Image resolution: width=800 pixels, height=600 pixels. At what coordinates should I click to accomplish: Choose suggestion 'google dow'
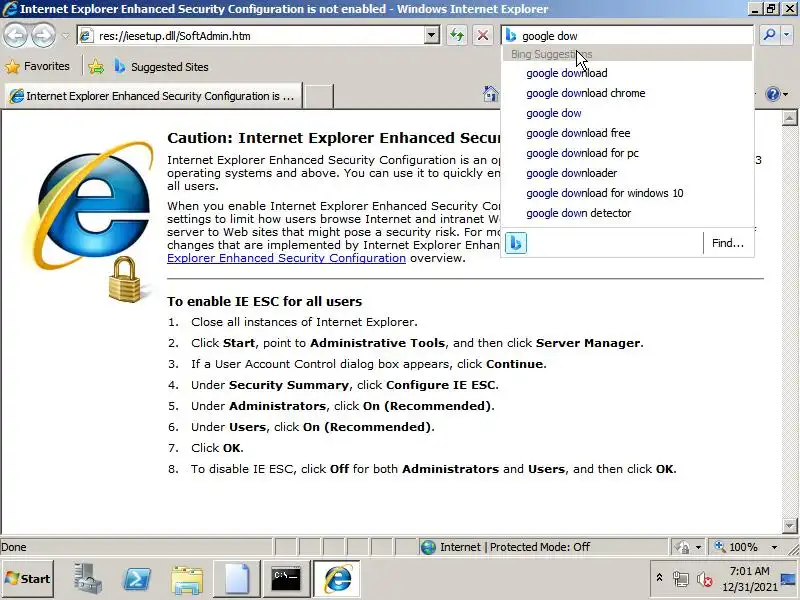click(x=627, y=113)
